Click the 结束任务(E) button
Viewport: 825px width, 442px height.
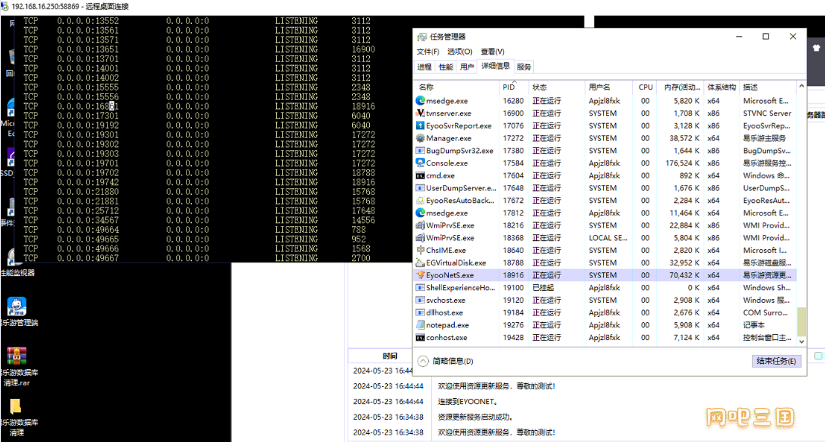pos(776,361)
